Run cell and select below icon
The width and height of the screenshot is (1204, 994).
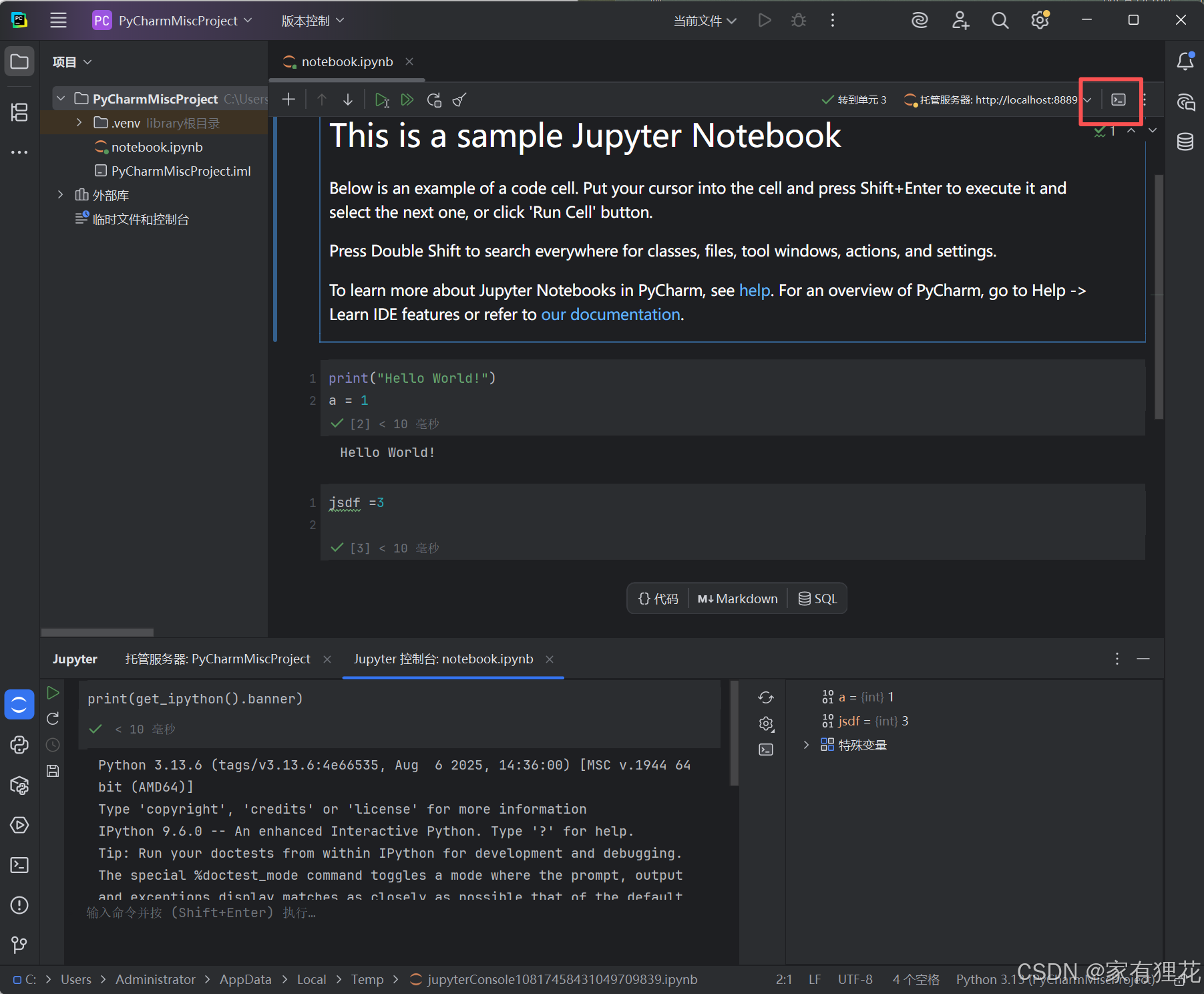pos(382,100)
